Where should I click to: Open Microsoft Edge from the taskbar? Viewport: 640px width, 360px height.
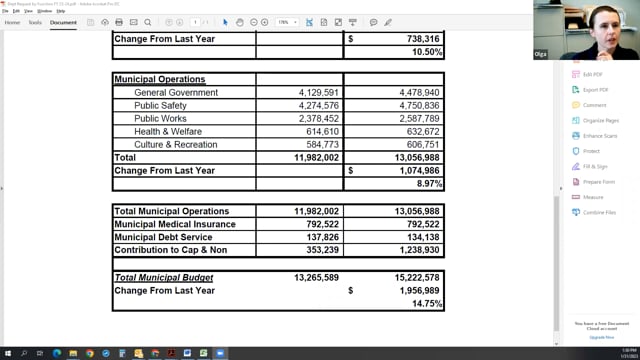pyautogui.click(x=57, y=353)
